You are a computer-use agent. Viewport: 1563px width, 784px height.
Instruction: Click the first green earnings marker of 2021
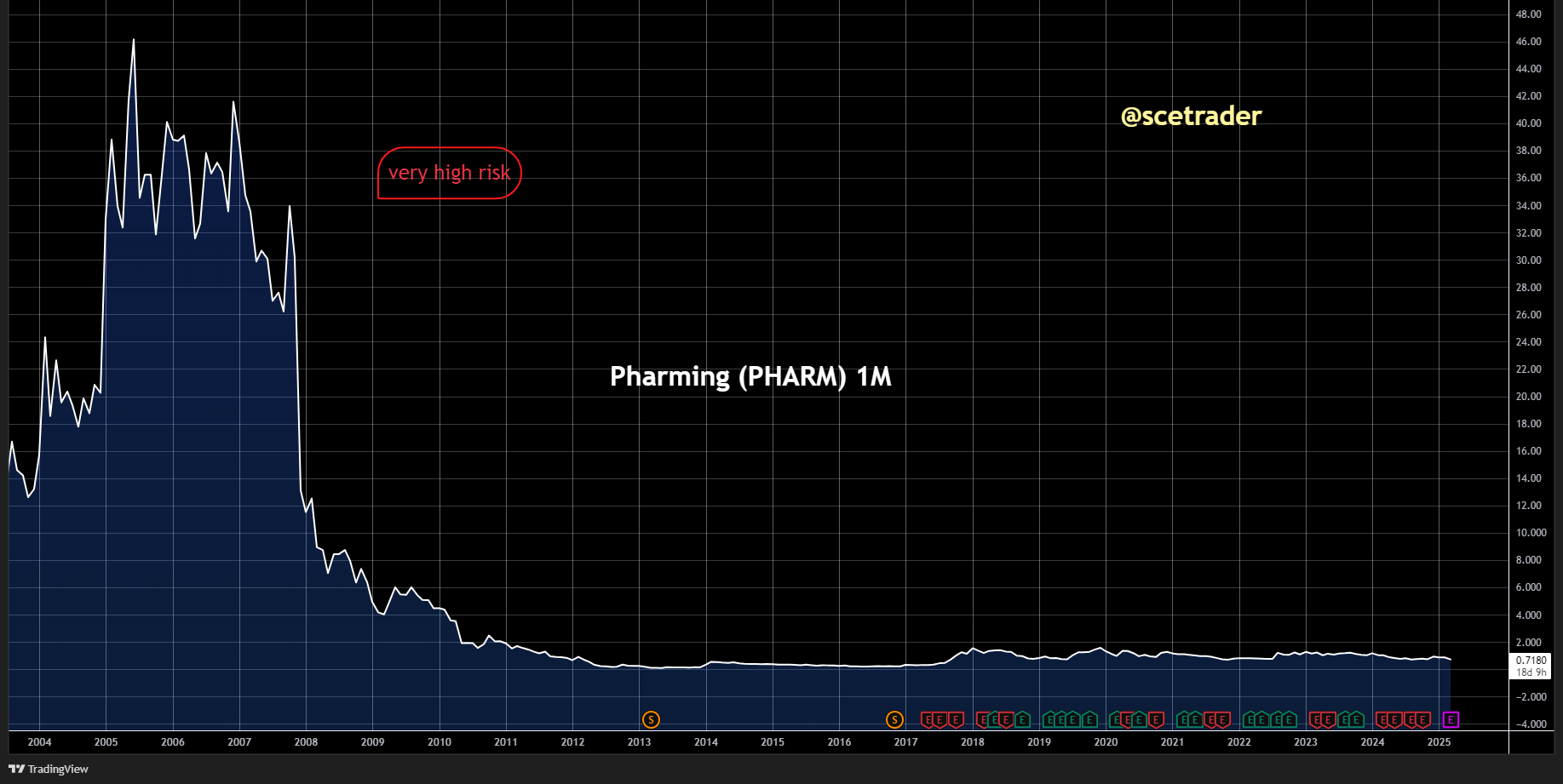point(1184,720)
